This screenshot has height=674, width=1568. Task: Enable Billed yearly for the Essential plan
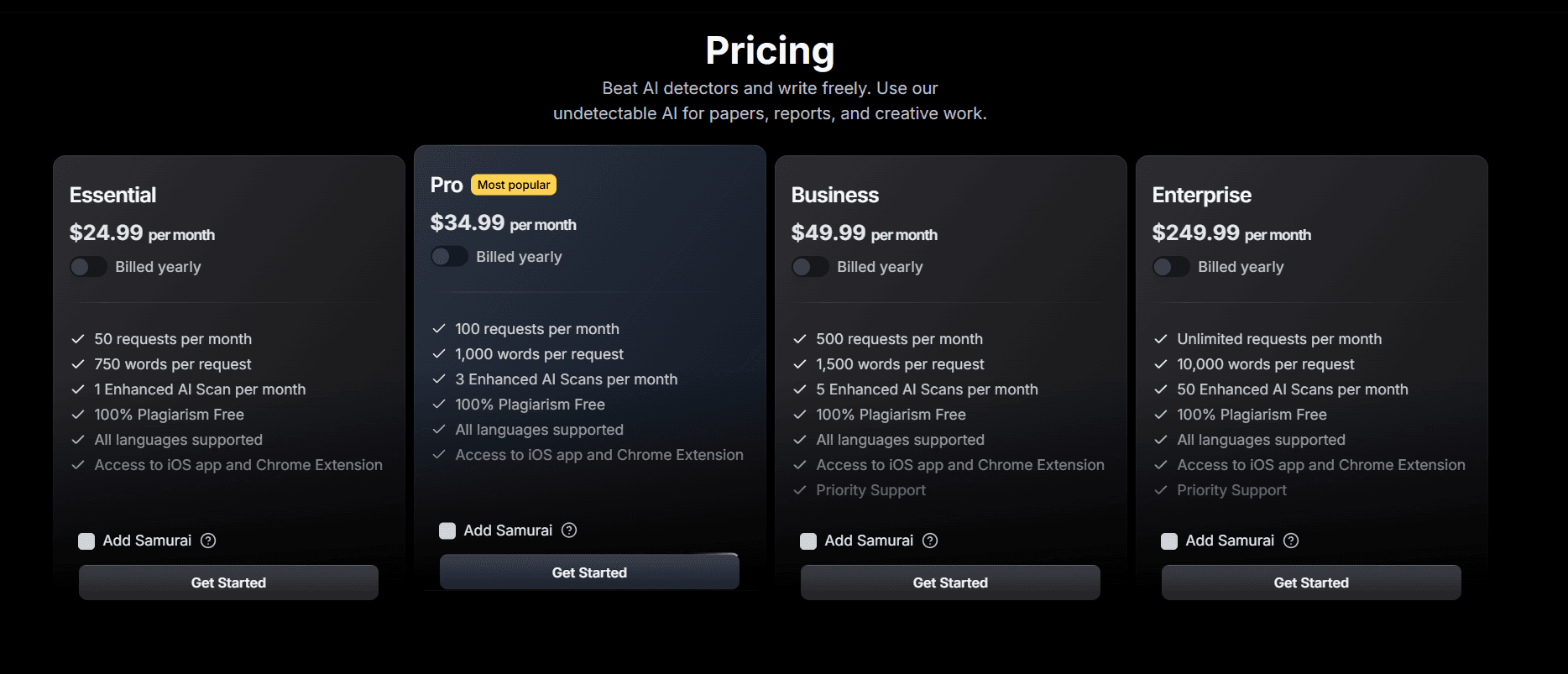pos(87,266)
